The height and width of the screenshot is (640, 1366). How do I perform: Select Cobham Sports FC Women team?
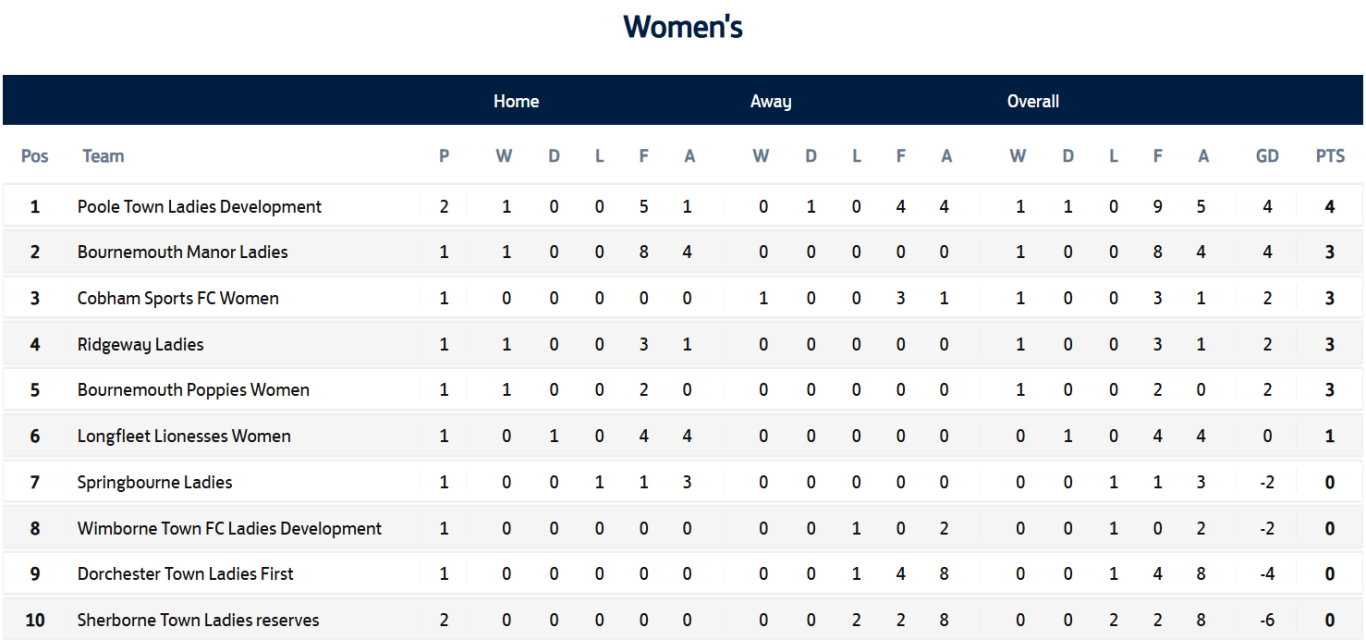(x=178, y=298)
